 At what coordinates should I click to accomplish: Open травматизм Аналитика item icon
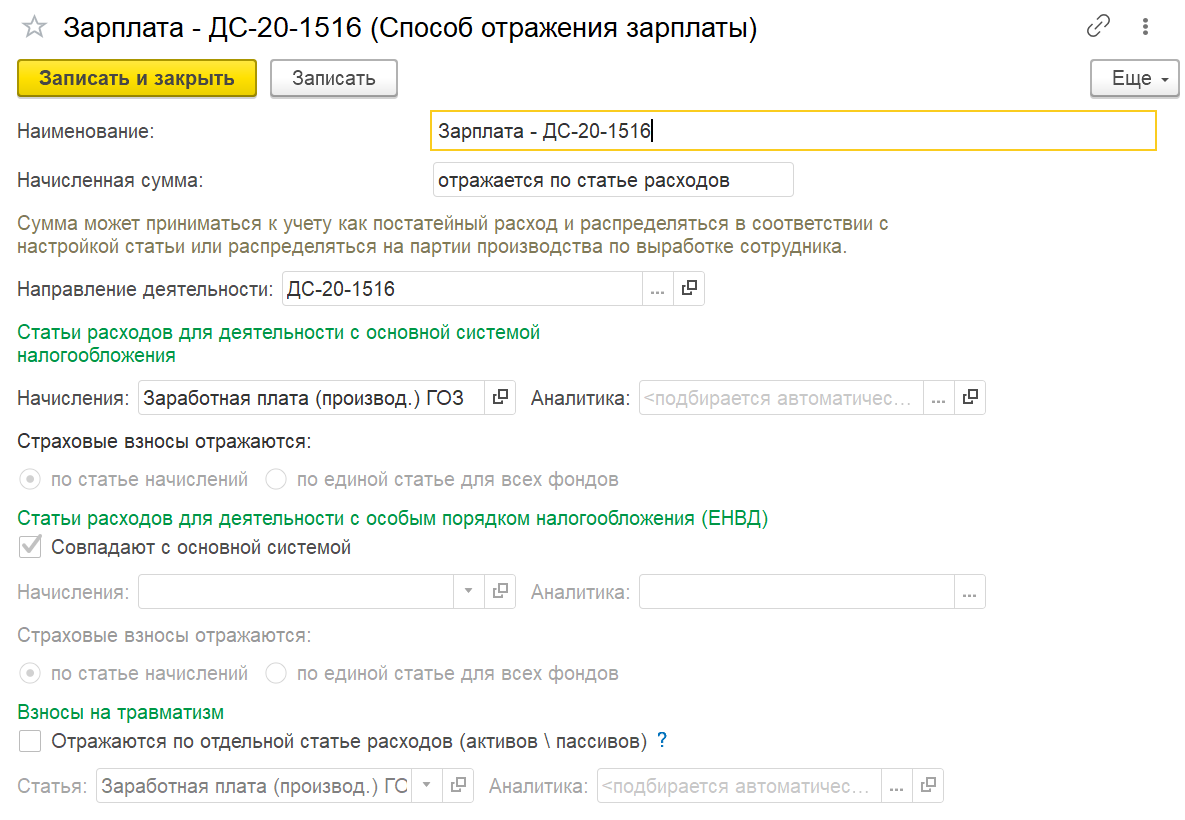click(928, 786)
